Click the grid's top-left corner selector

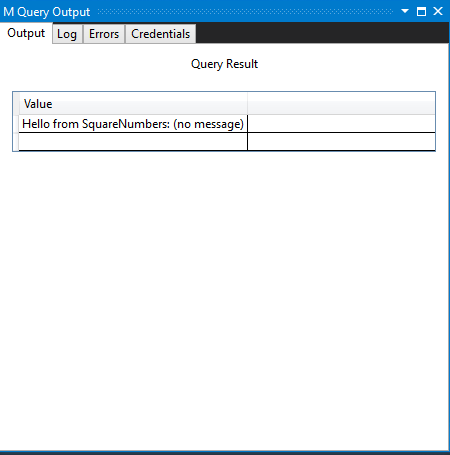16,104
